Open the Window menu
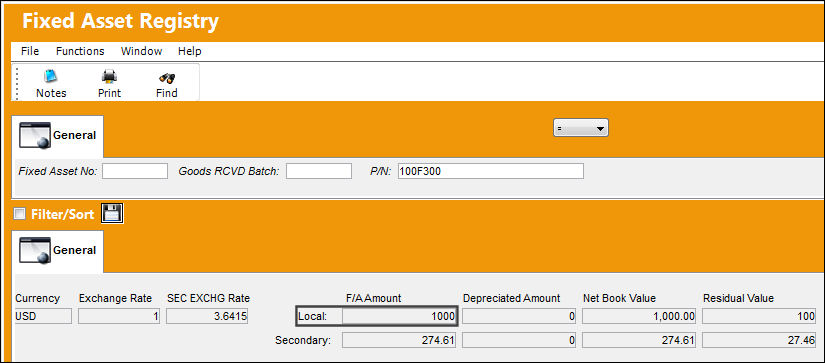The height and width of the screenshot is (363, 825). (142, 51)
